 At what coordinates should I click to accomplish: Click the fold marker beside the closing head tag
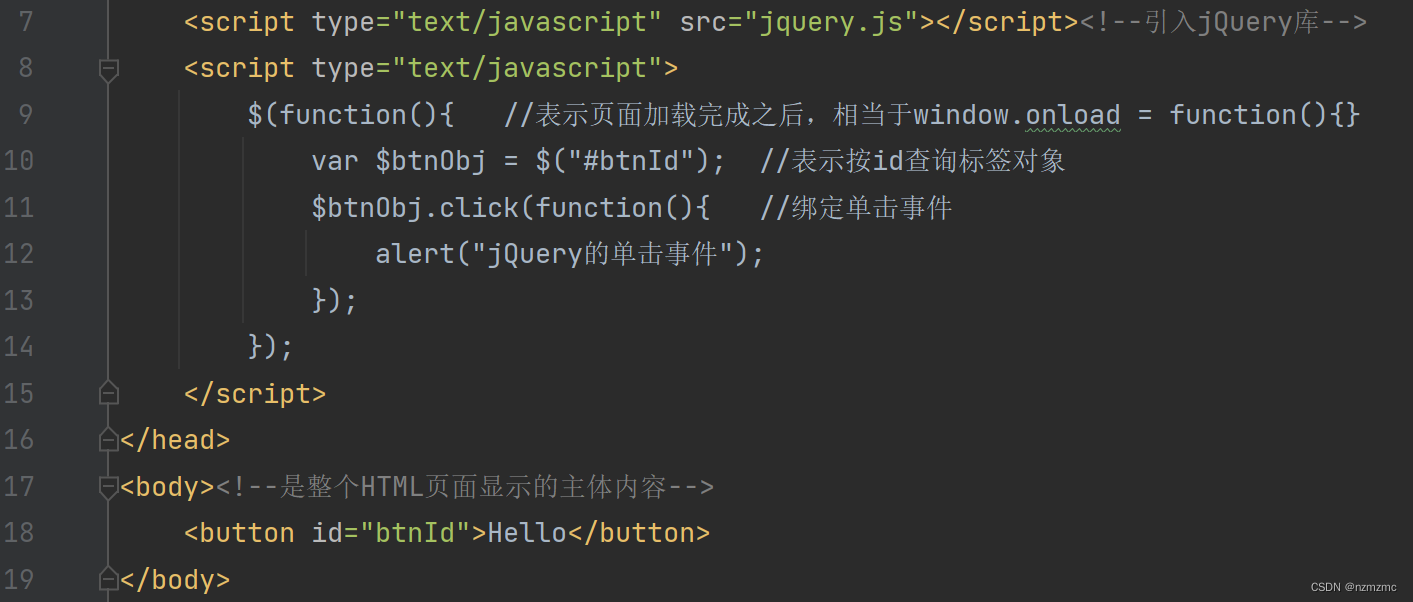(109, 439)
